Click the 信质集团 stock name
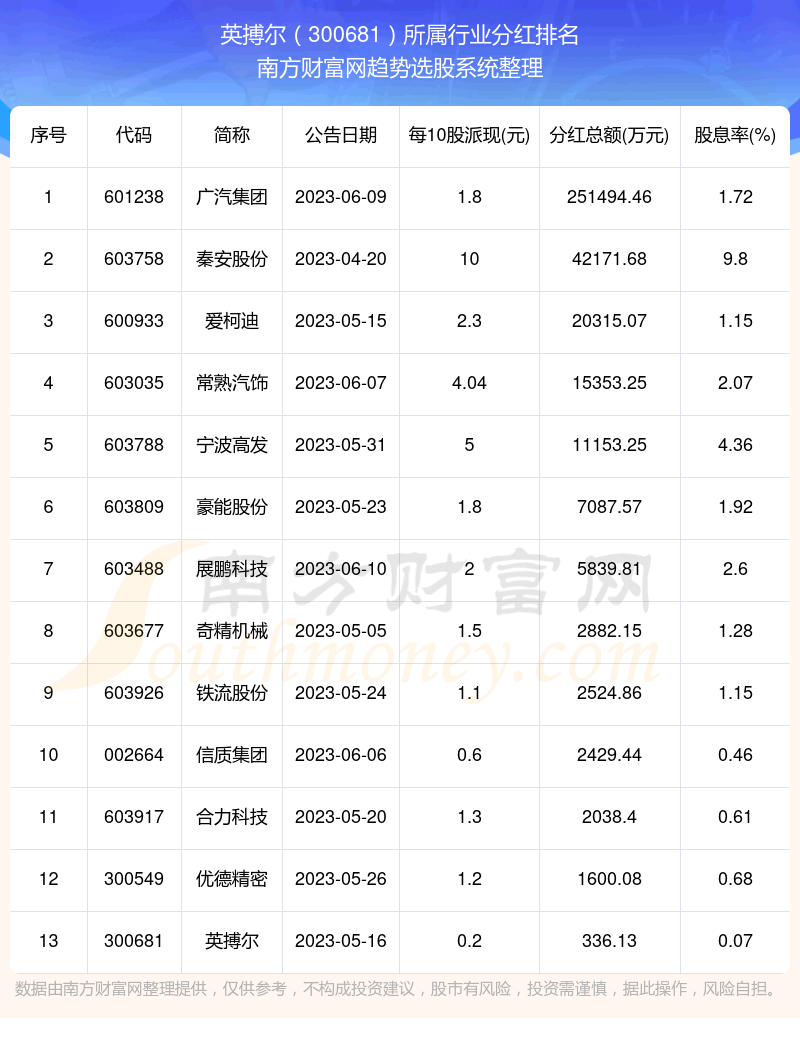This screenshot has height=1040, width=800. coord(232,755)
